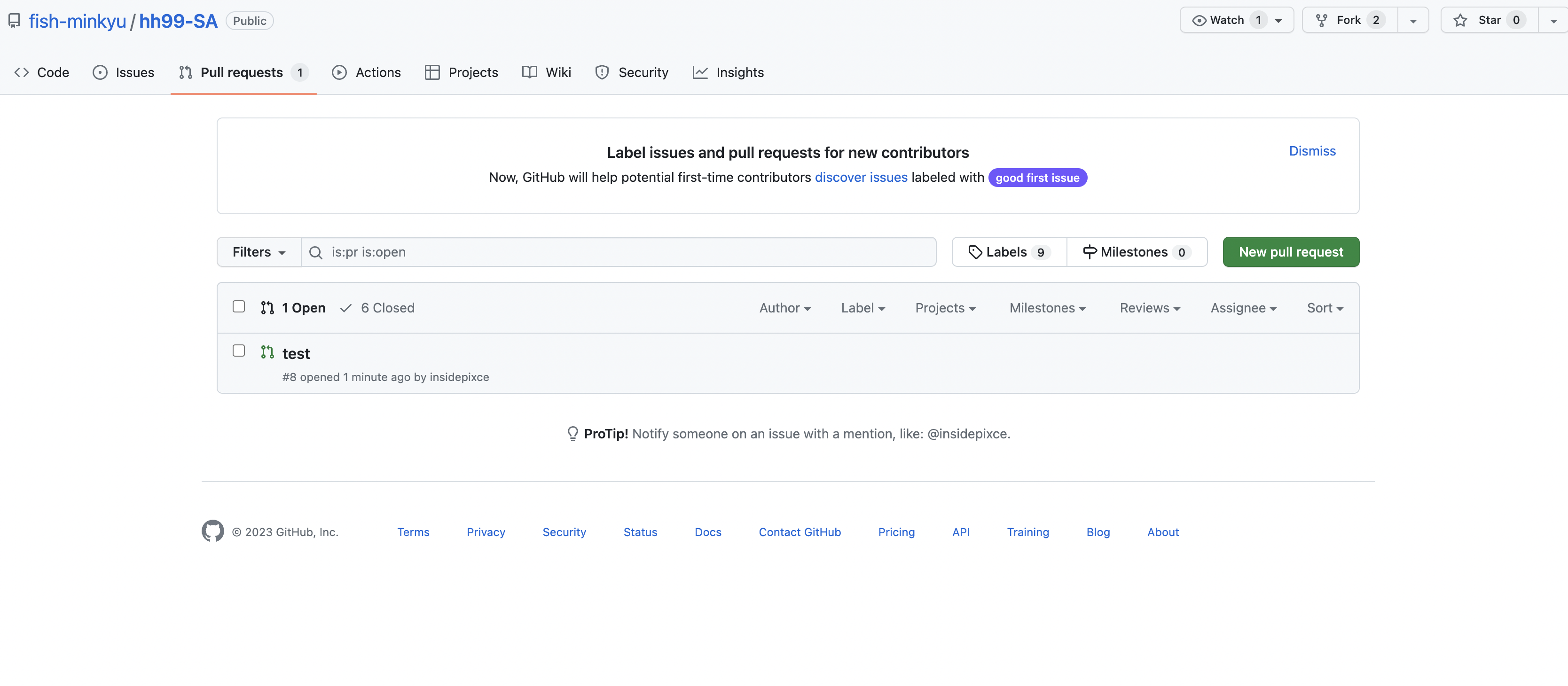Dismiss the new contributors label banner
The height and width of the screenshot is (686, 1568).
[x=1312, y=151]
